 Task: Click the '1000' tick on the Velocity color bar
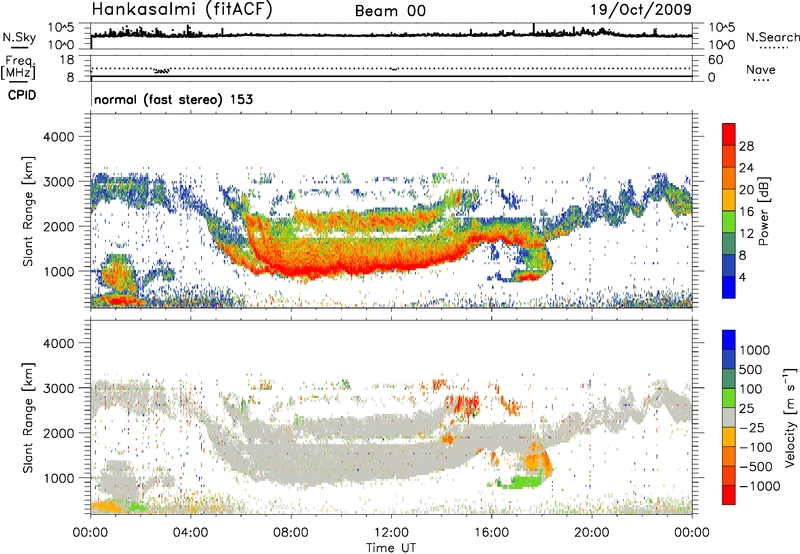click(x=755, y=350)
